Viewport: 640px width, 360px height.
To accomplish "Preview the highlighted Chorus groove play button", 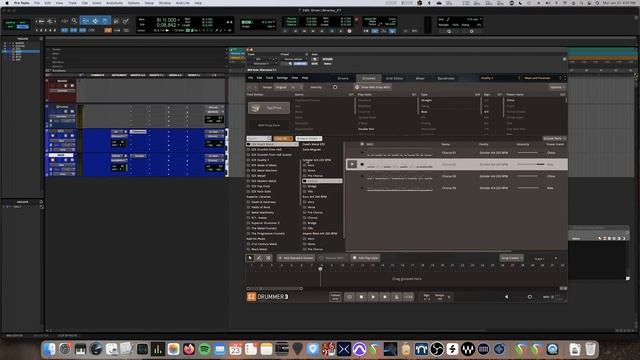I will tap(352, 164).
